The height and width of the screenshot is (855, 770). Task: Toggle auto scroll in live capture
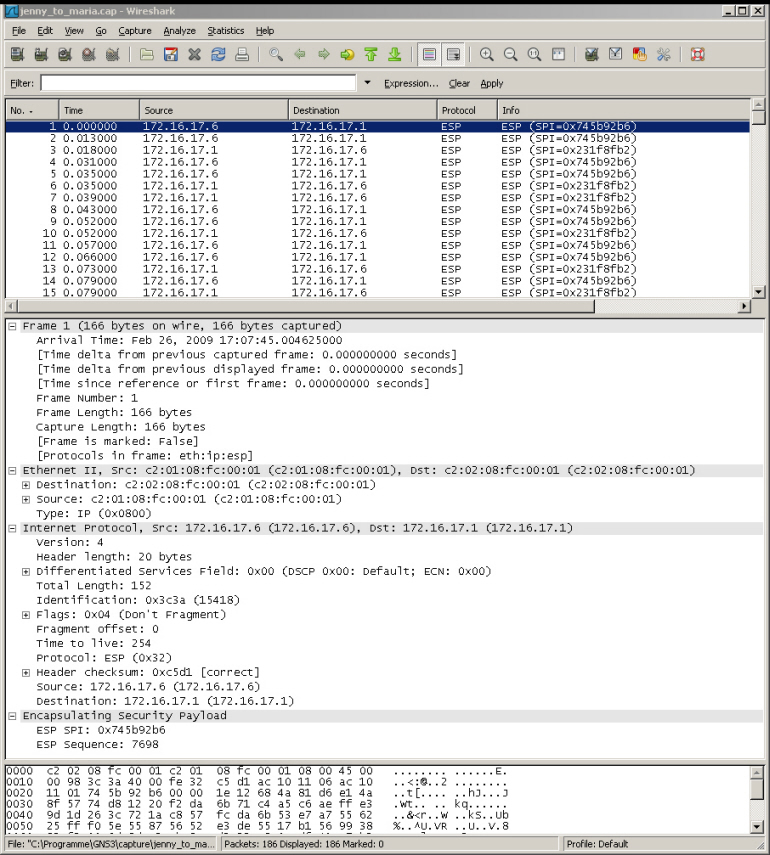(x=453, y=54)
